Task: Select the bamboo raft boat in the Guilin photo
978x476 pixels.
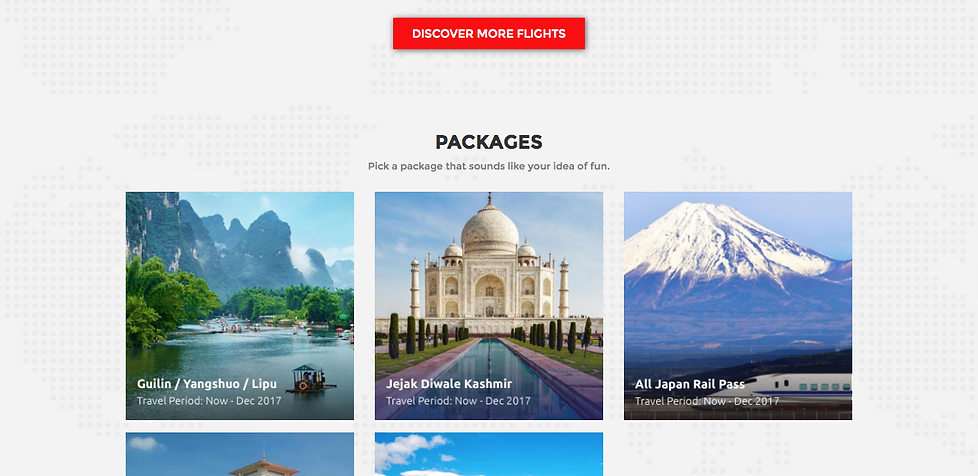Action: [x=310, y=379]
